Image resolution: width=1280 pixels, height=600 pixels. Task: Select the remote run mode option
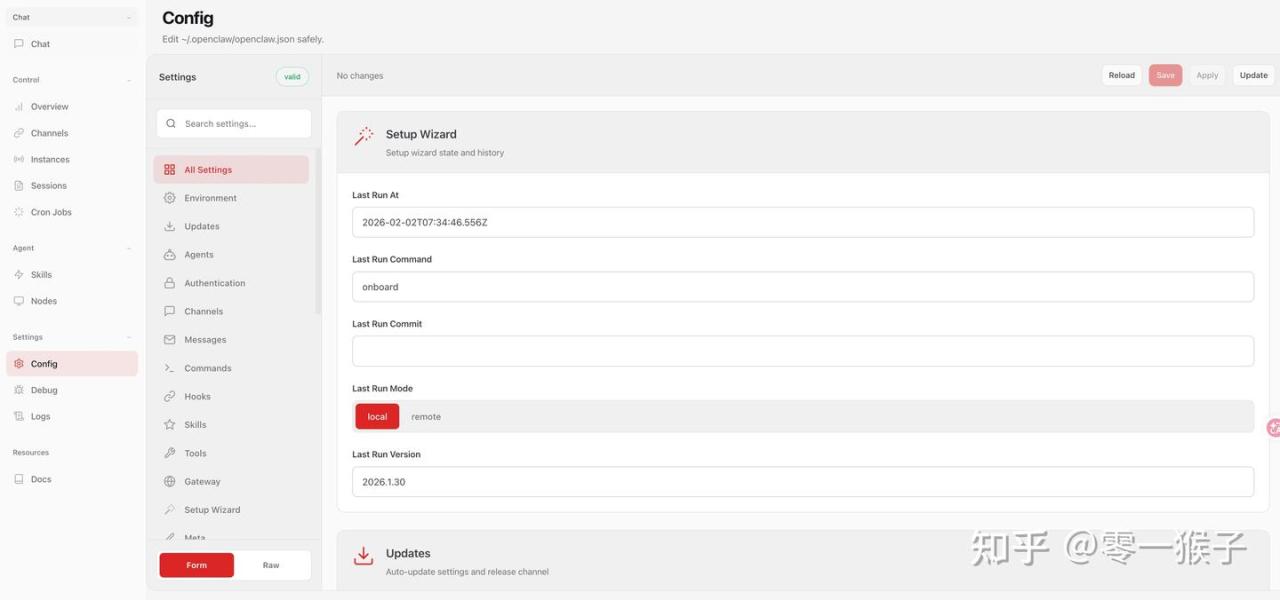[x=426, y=417]
